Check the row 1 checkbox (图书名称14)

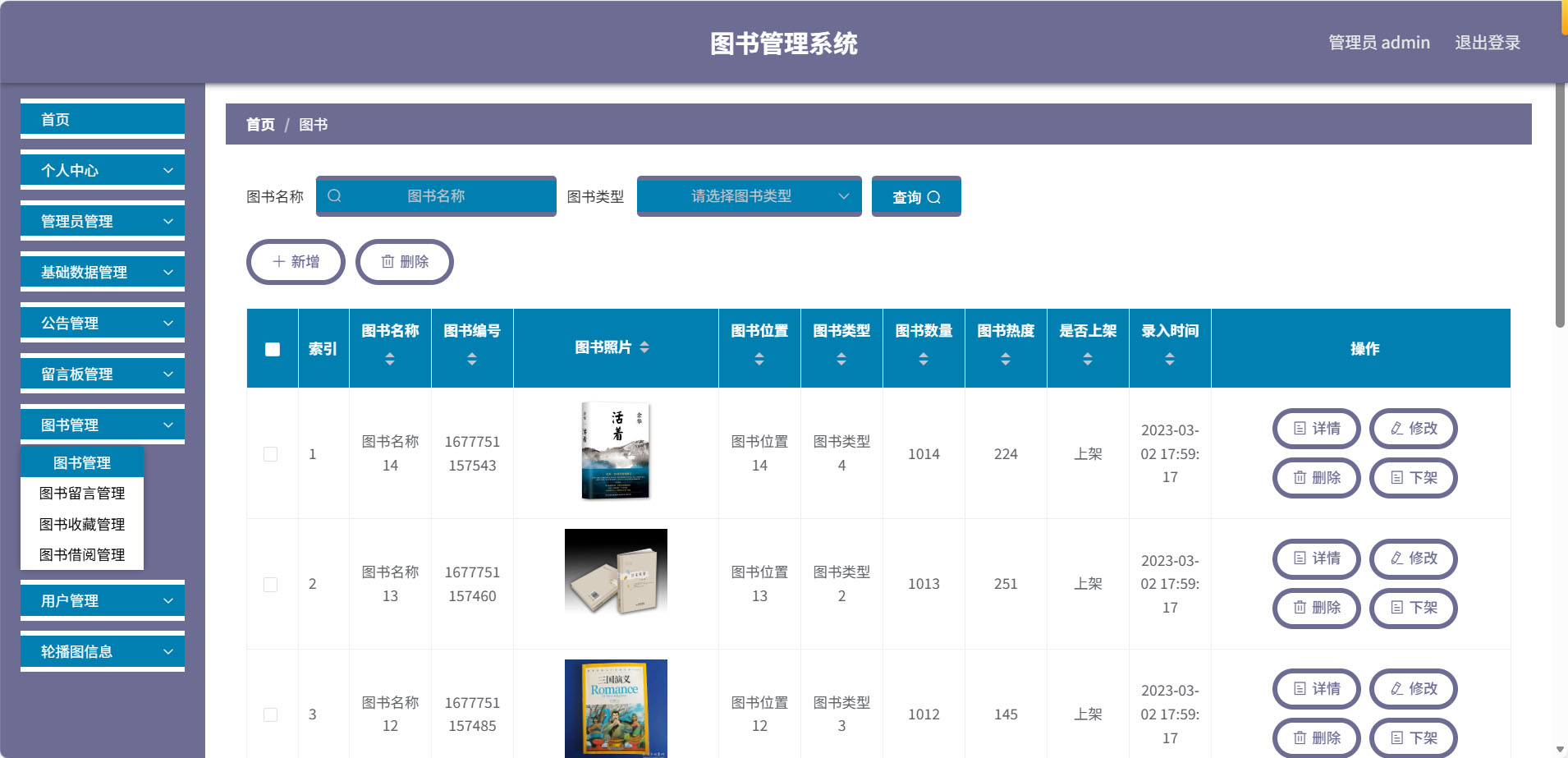270,454
